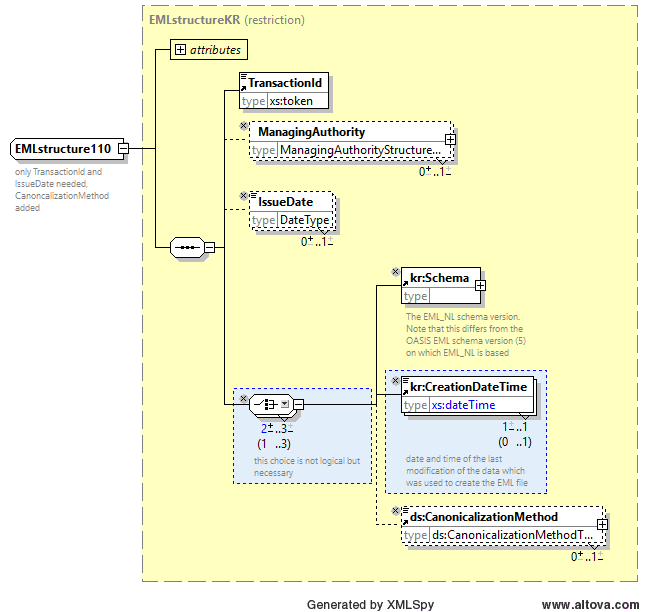Click the EMLstructureKR restriction title

click(x=227, y=20)
